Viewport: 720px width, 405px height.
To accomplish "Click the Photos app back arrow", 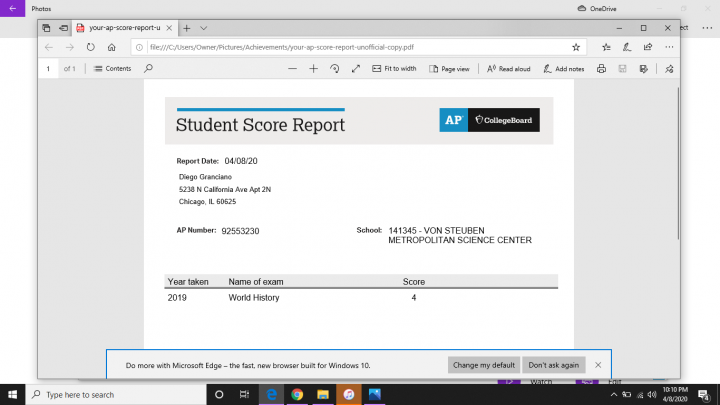I will (x=12, y=8).
